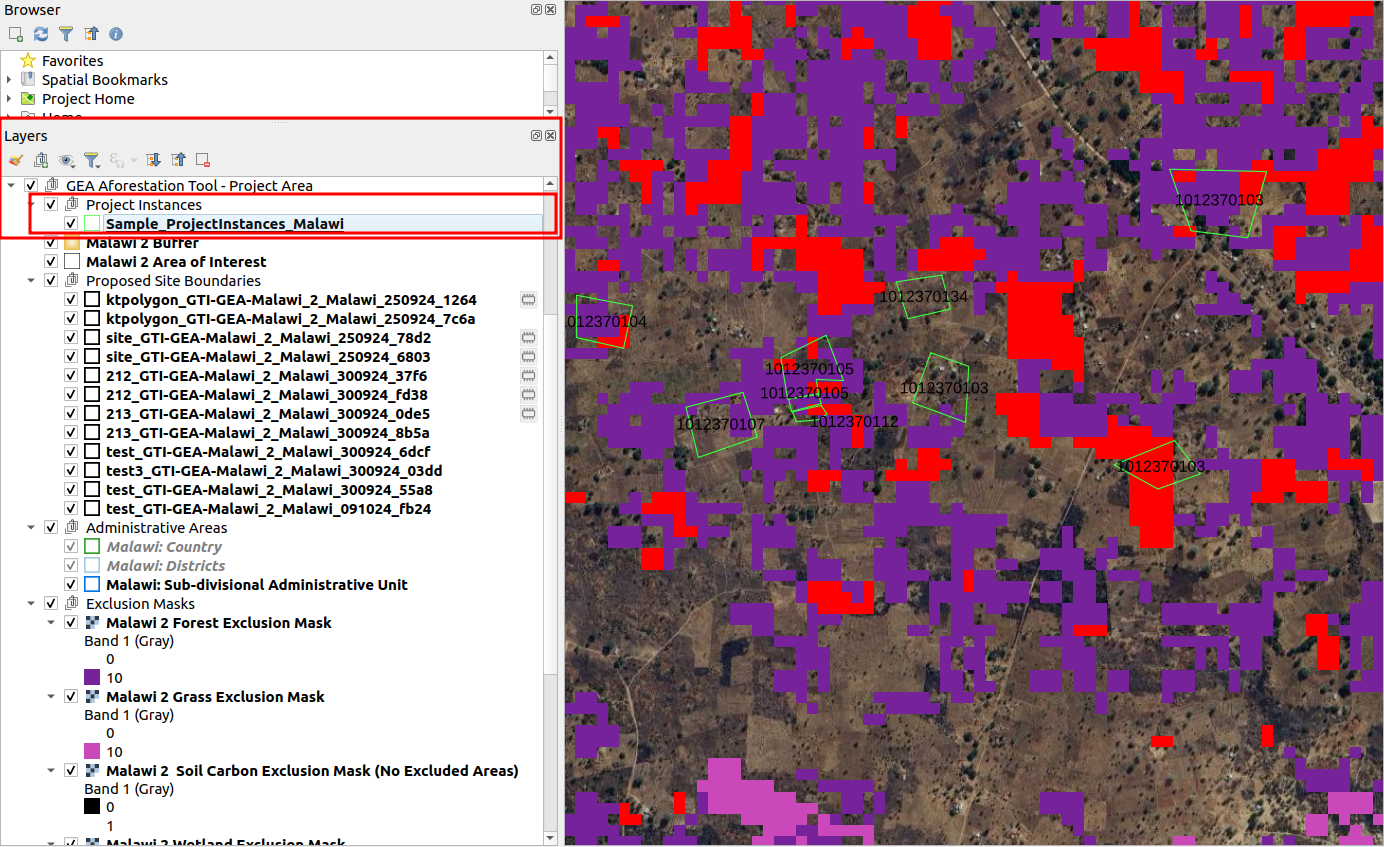The width and height of the screenshot is (1384, 847).
Task: Click purple swatch for Forest Exclusion value 10
Action: point(92,678)
